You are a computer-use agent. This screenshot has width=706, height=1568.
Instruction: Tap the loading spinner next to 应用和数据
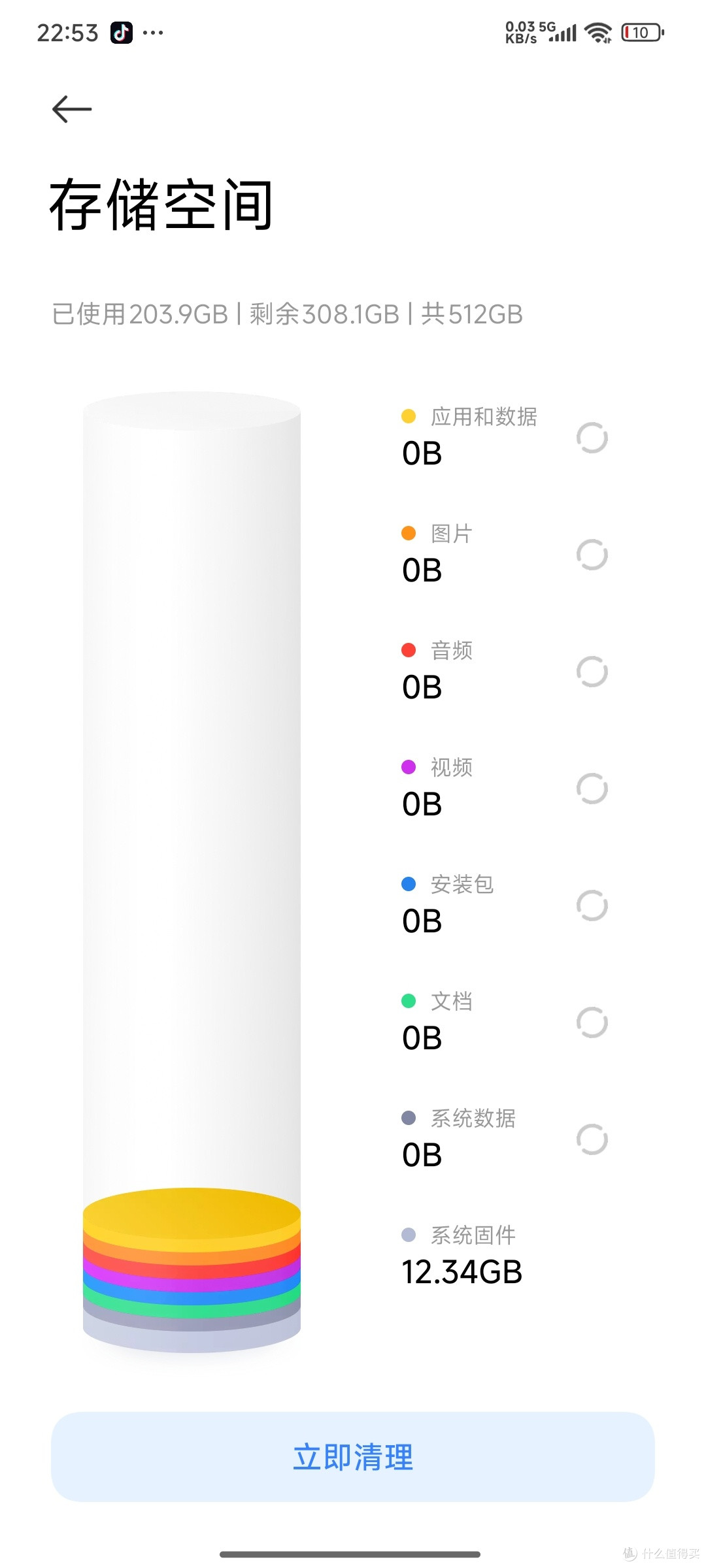click(x=592, y=438)
